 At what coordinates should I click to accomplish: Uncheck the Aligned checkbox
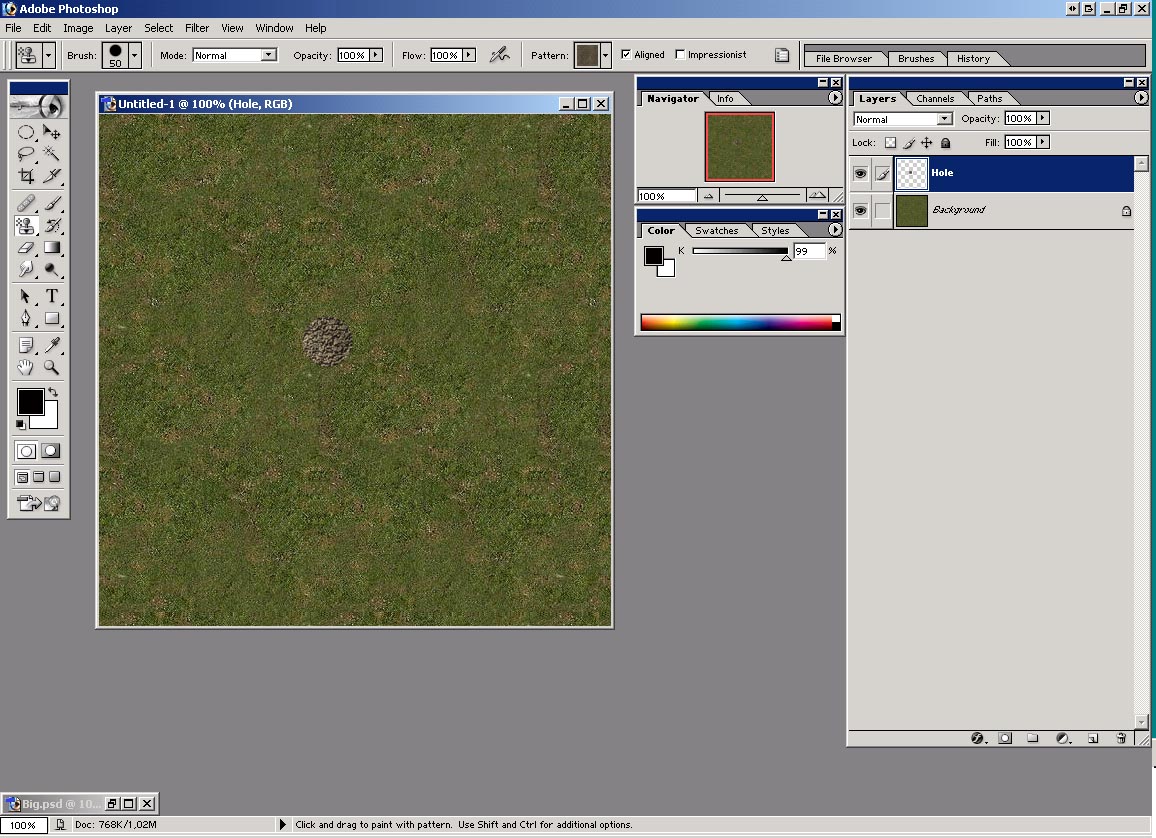click(x=626, y=55)
